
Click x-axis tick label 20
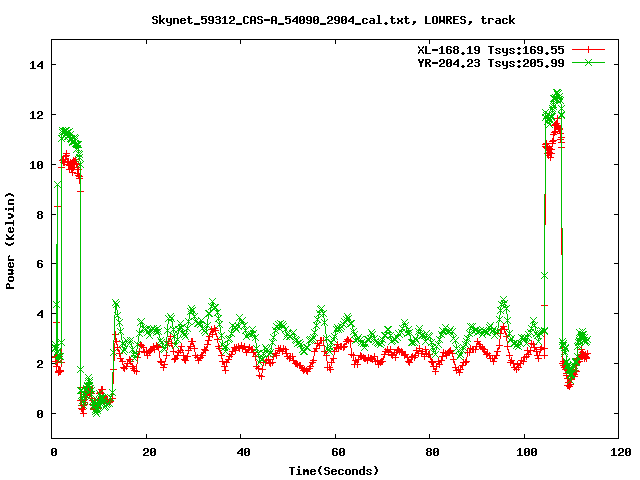coord(149,452)
